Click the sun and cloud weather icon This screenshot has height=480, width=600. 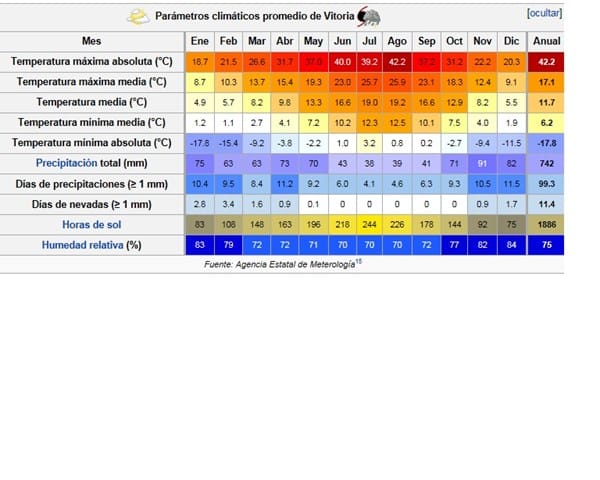tap(139, 17)
